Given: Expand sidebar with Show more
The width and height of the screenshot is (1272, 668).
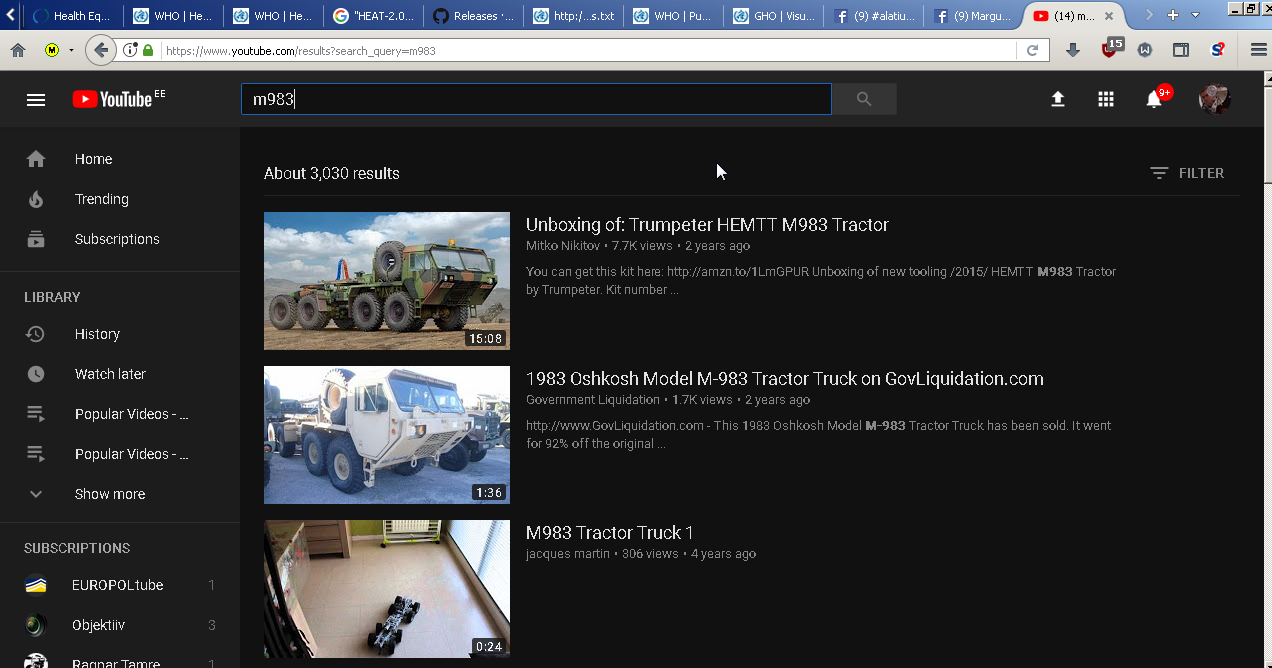Looking at the screenshot, I should [x=109, y=494].
